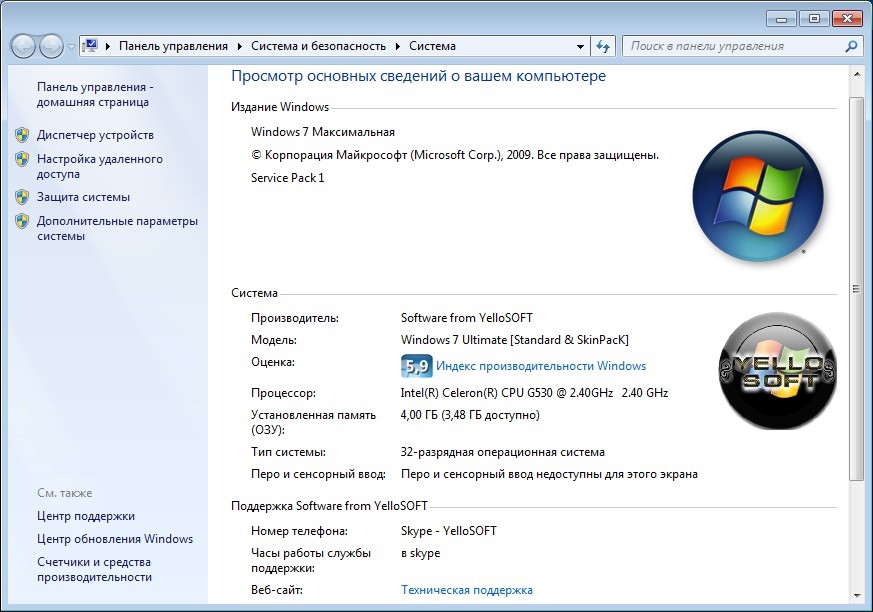Expand arrow before Панель управления breadcrumb
The width and height of the screenshot is (873, 612).
[x=107, y=46]
